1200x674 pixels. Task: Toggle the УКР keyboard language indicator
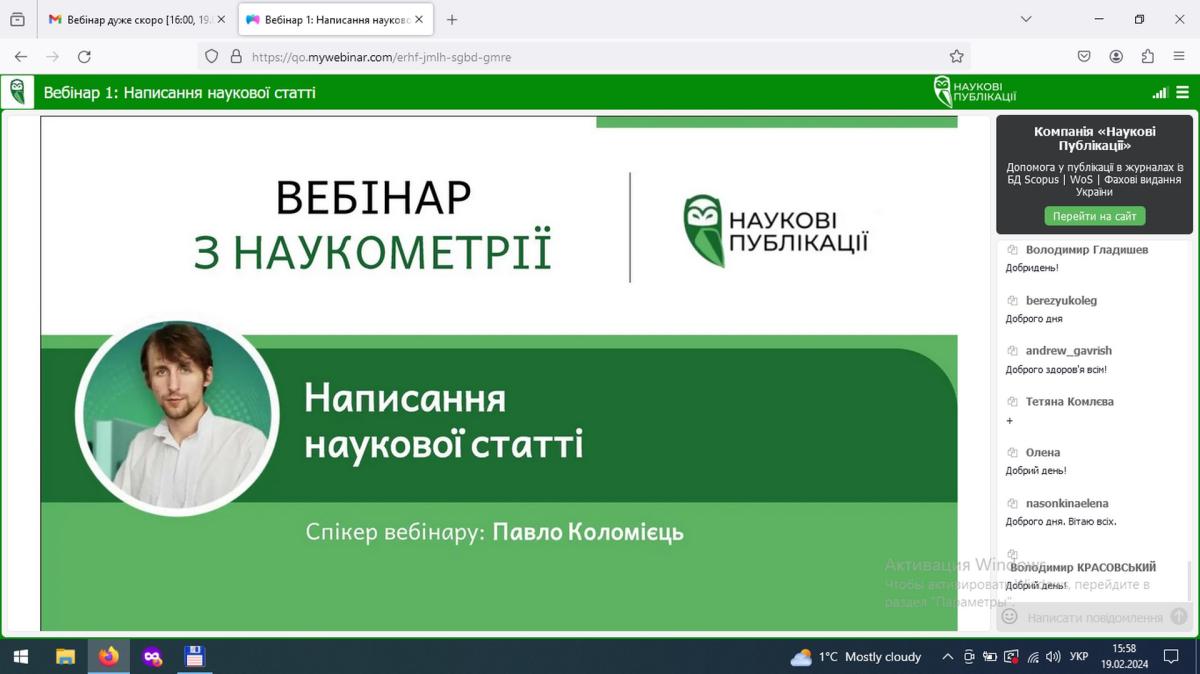[x=1079, y=657]
